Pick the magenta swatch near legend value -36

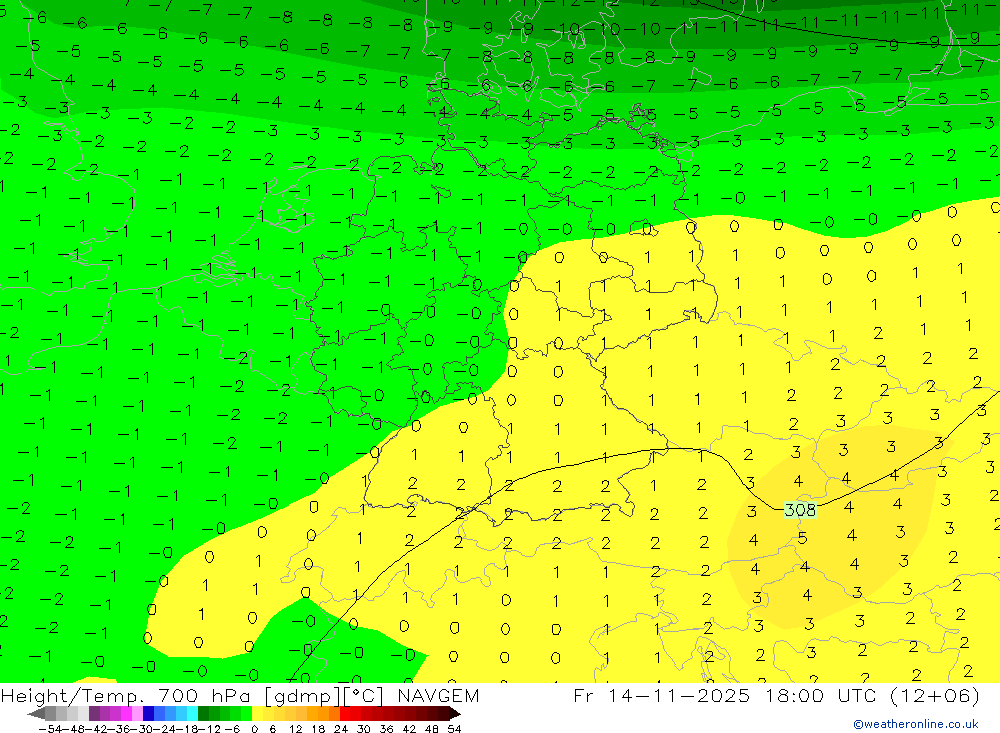[x=126, y=713]
